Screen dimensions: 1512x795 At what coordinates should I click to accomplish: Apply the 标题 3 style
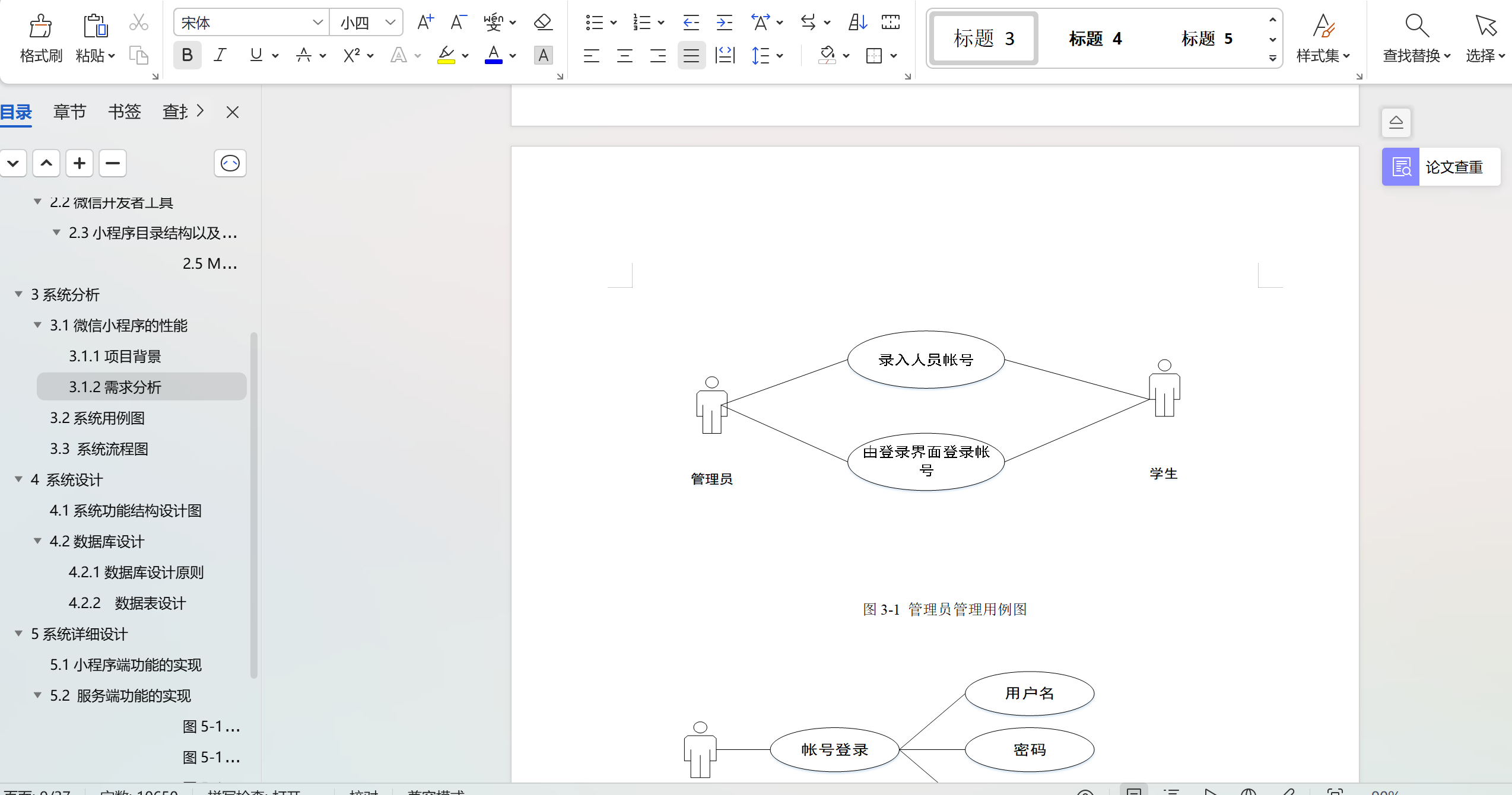click(982, 38)
